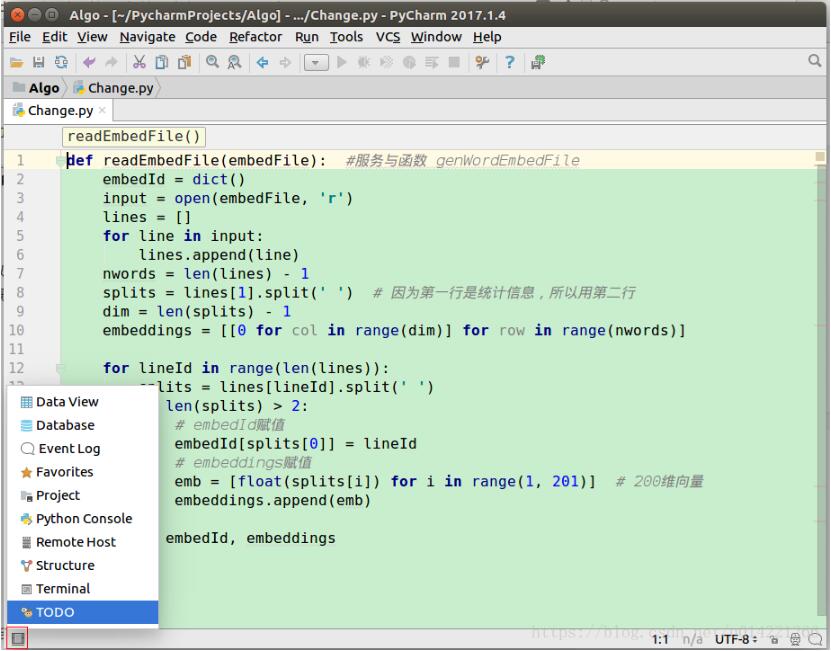Click the 1:1 caret position indicator
Viewport: 831px width, 651px height.
pyautogui.click(x=659, y=637)
